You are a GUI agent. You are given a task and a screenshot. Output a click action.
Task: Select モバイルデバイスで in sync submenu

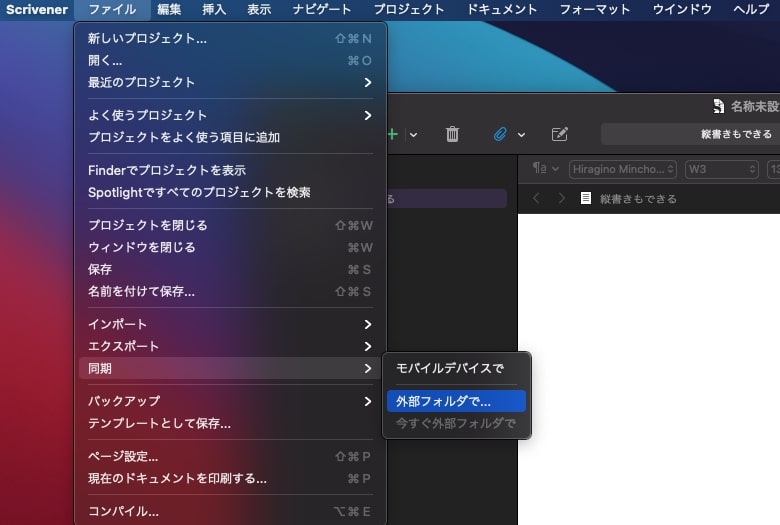tap(456, 368)
